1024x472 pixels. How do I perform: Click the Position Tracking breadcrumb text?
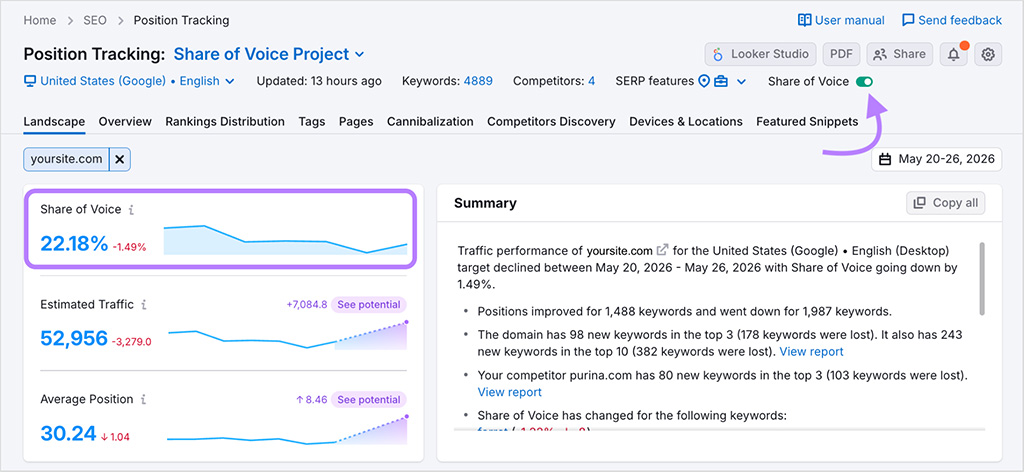point(182,20)
